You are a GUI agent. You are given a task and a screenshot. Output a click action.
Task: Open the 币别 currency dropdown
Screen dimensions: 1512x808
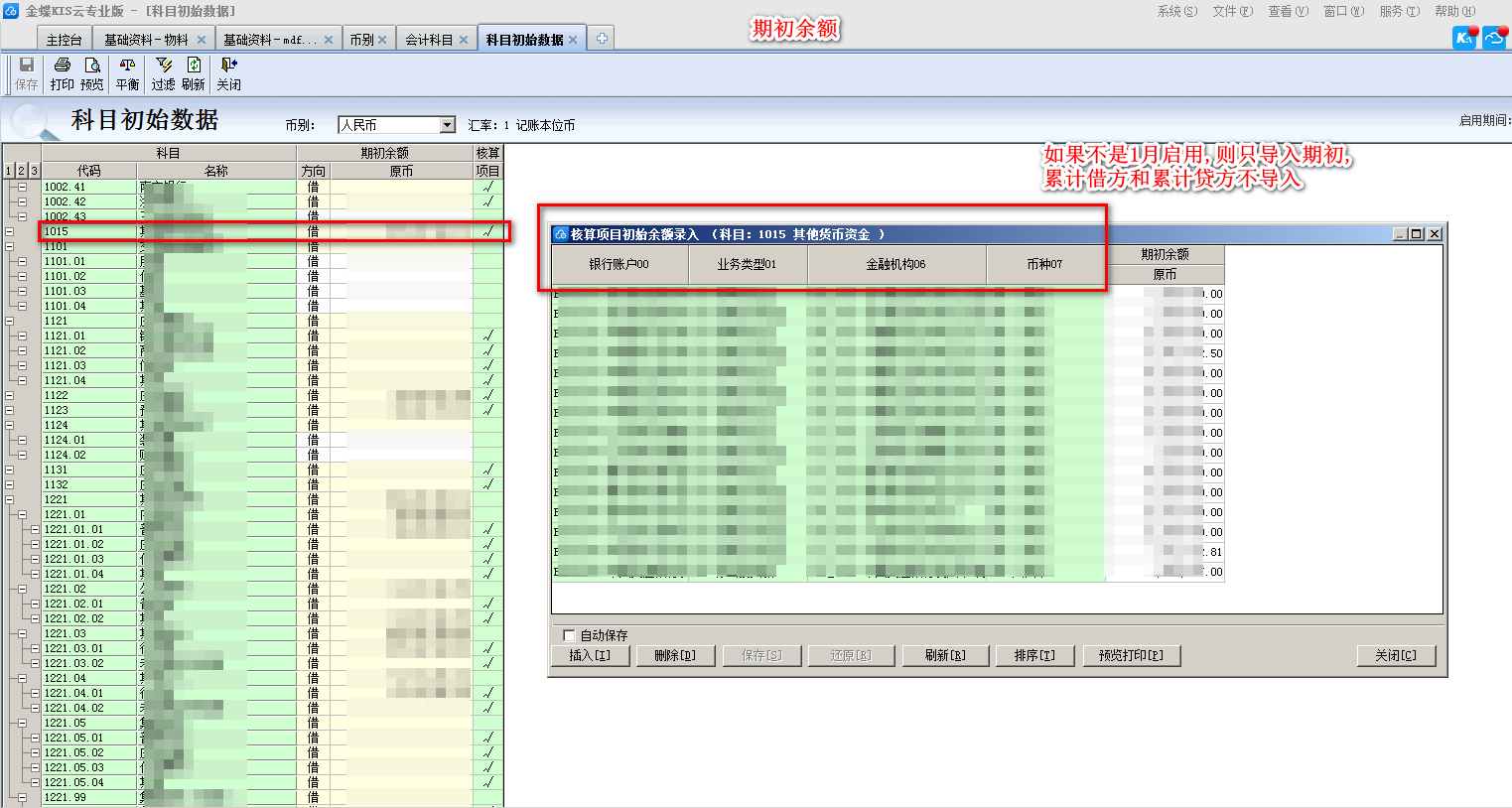click(x=447, y=125)
